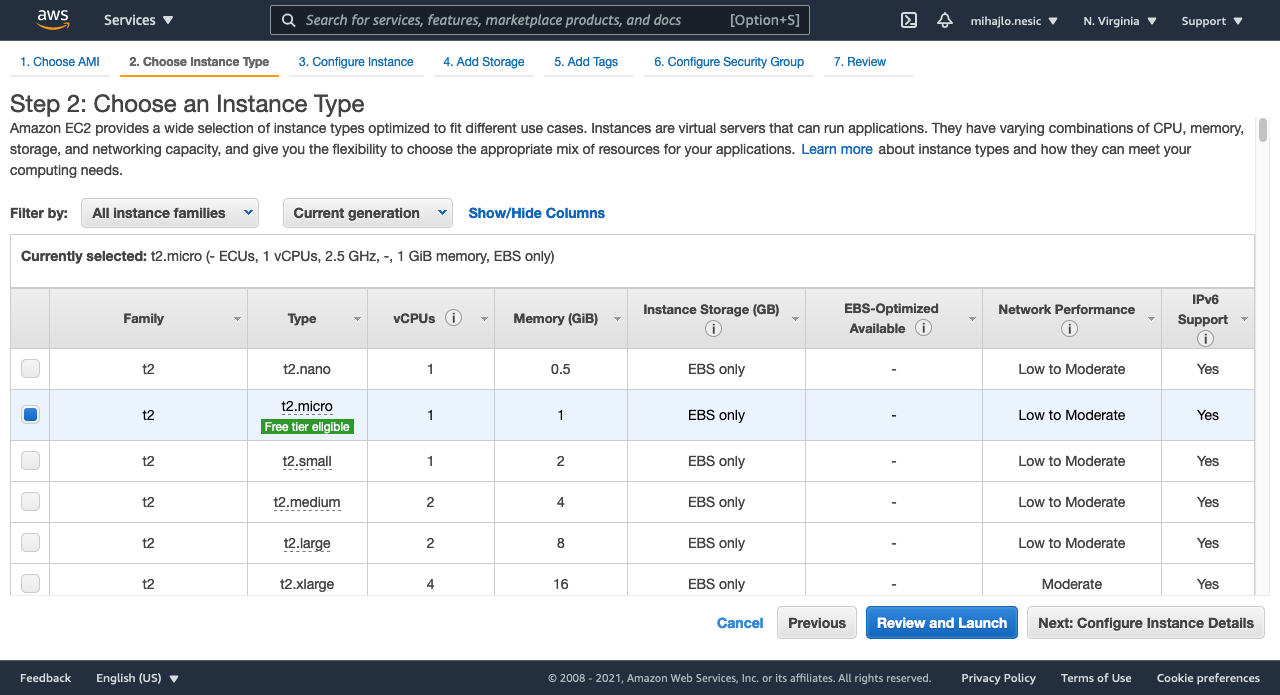
Task: Click the t2.small type name
Action: click(x=307, y=461)
